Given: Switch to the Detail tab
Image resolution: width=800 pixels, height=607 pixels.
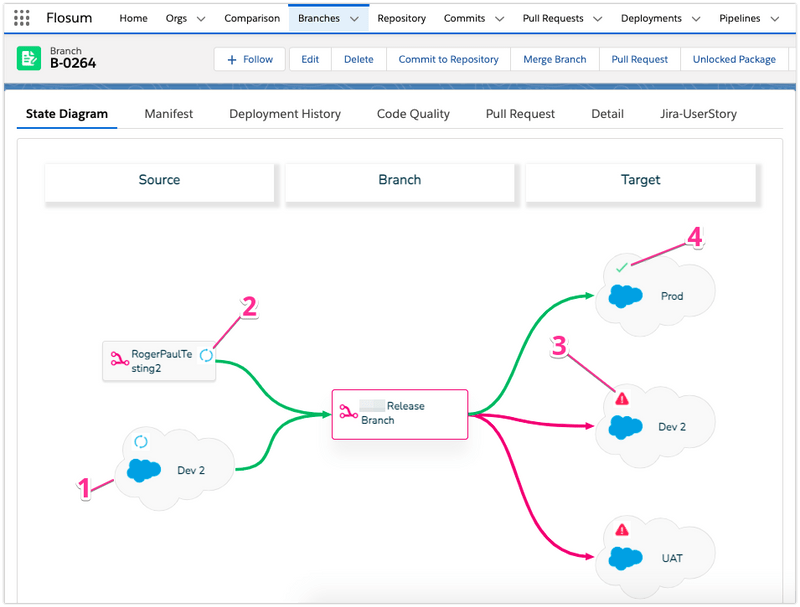Looking at the screenshot, I should point(607,114).
